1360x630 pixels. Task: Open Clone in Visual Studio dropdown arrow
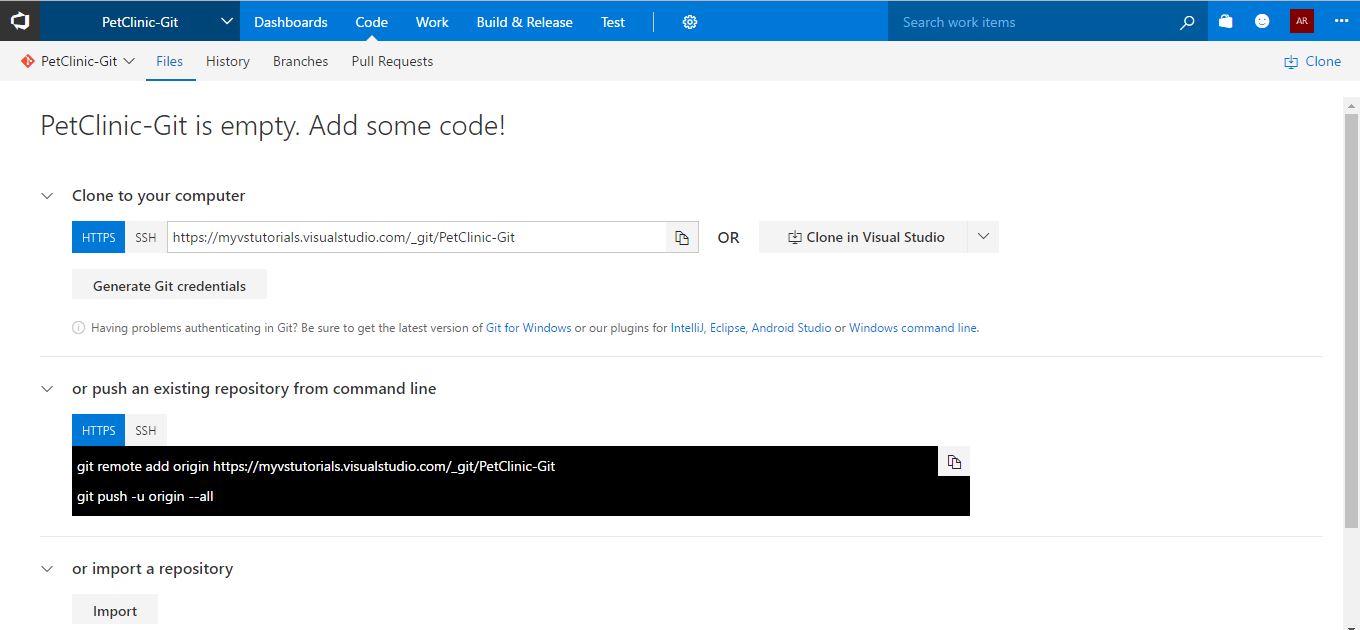pos(983,237)
